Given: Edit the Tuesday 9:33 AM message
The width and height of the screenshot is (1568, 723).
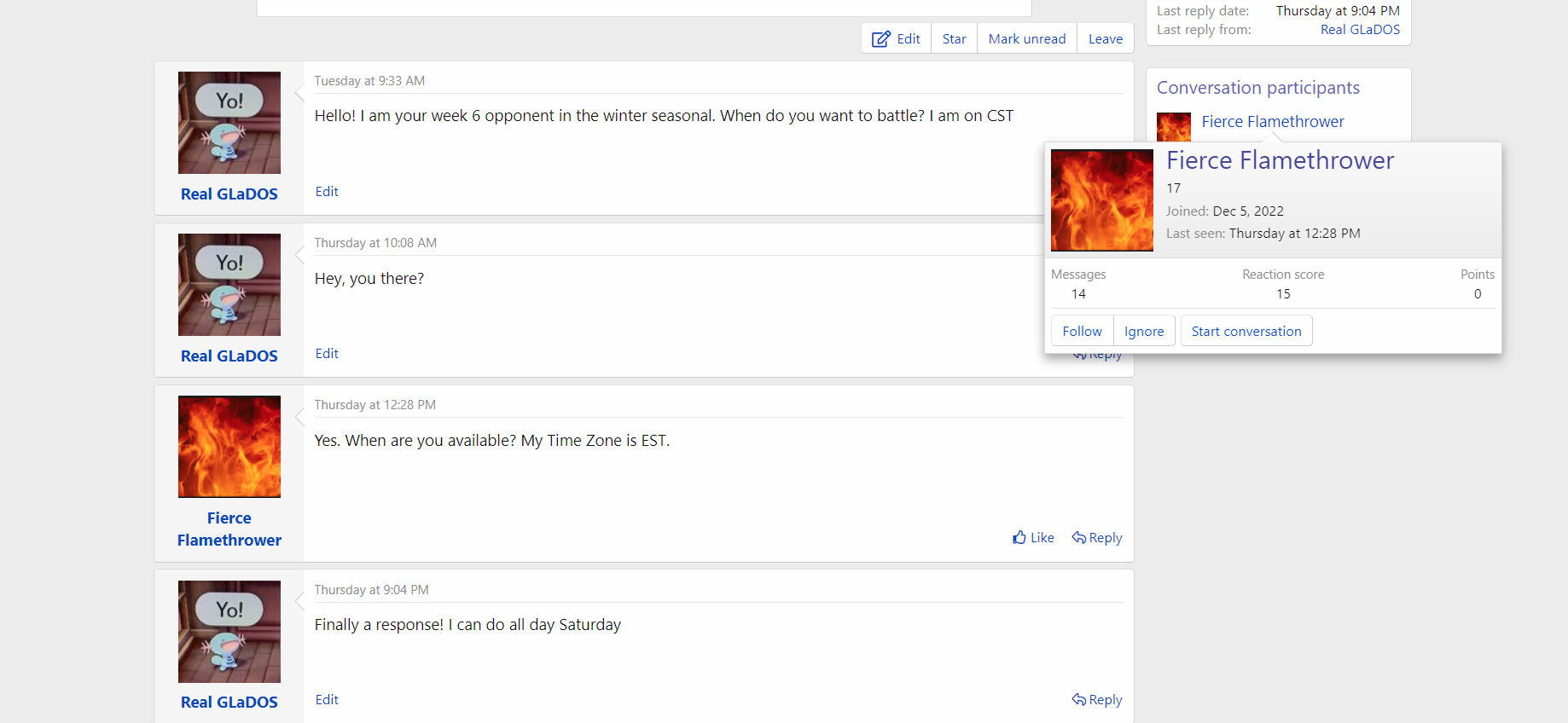Looking at the screenshot, I should pos(327,192).
